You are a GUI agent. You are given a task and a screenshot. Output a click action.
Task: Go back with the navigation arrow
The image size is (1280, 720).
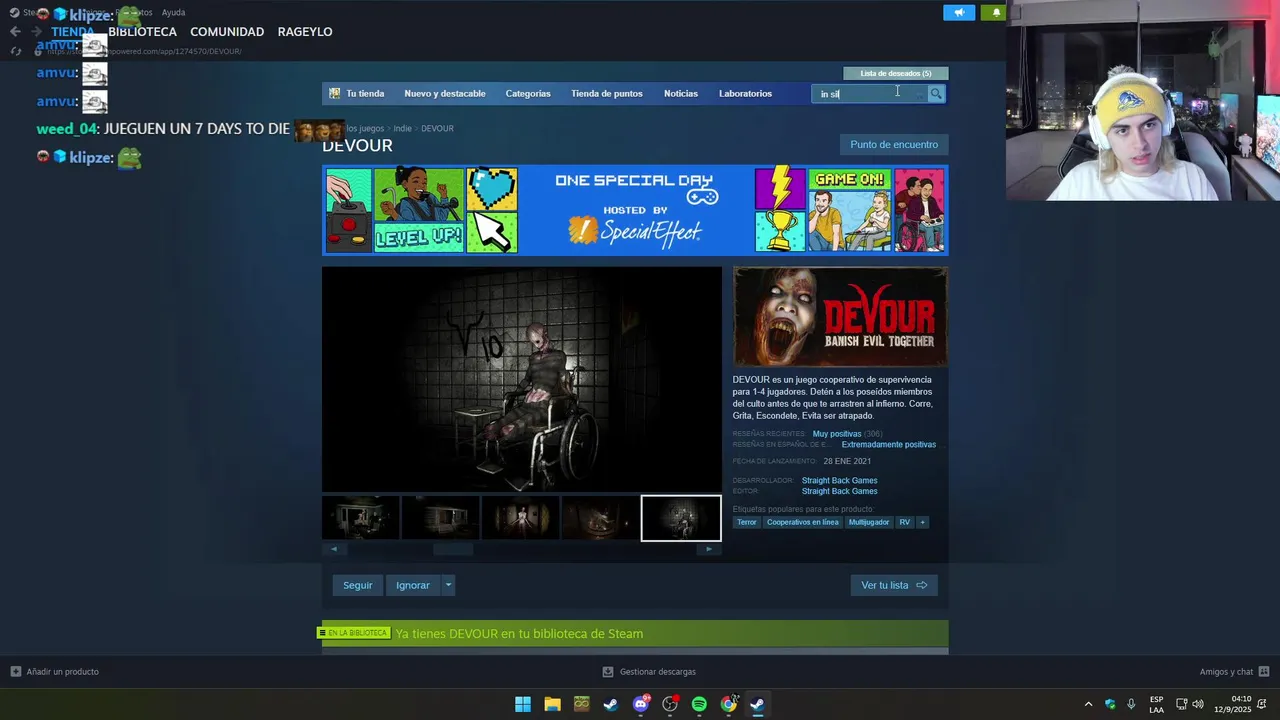[15, 32]
